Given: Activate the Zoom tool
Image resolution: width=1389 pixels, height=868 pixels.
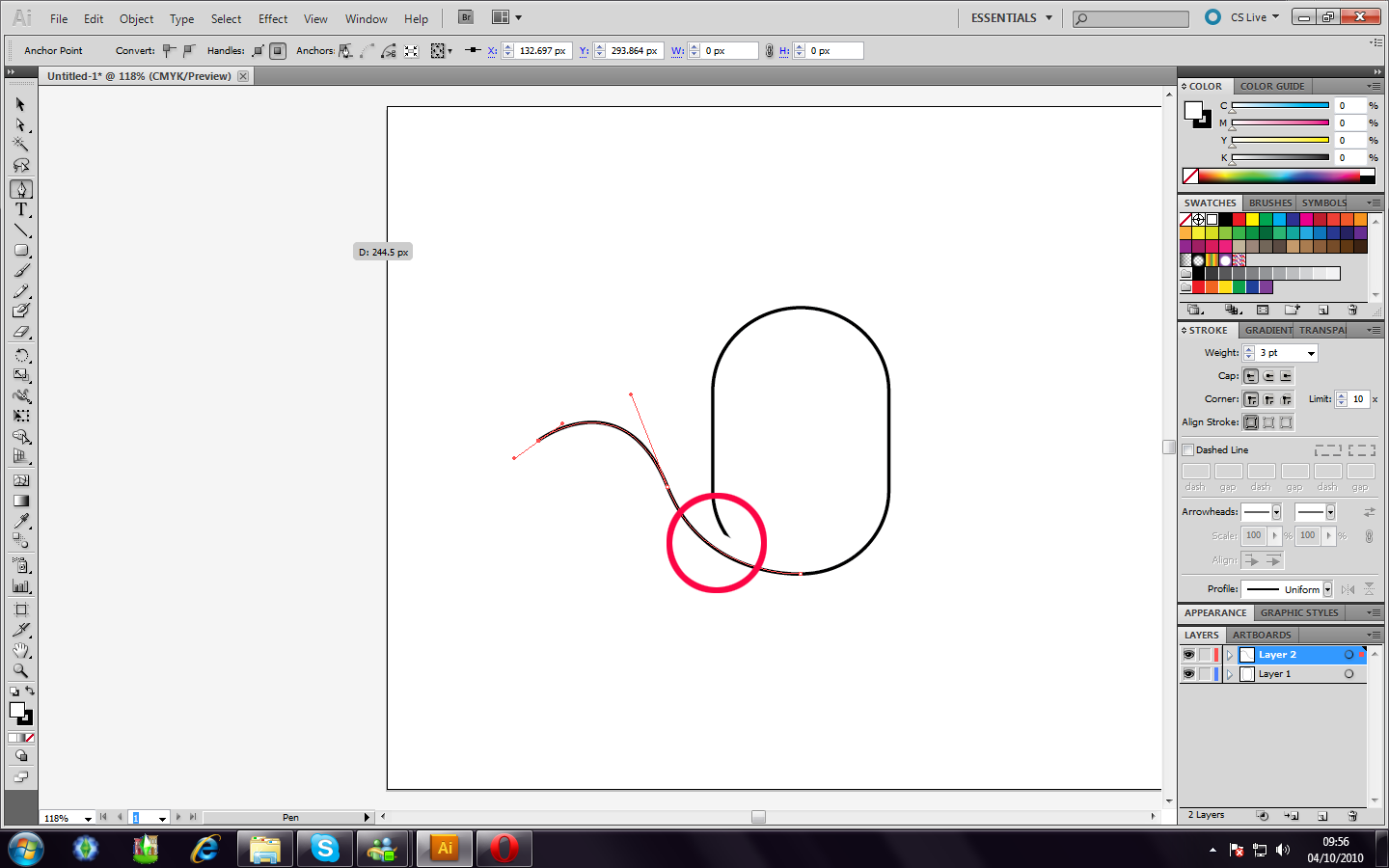Looking at the screenshot, I should click(20, 670).
